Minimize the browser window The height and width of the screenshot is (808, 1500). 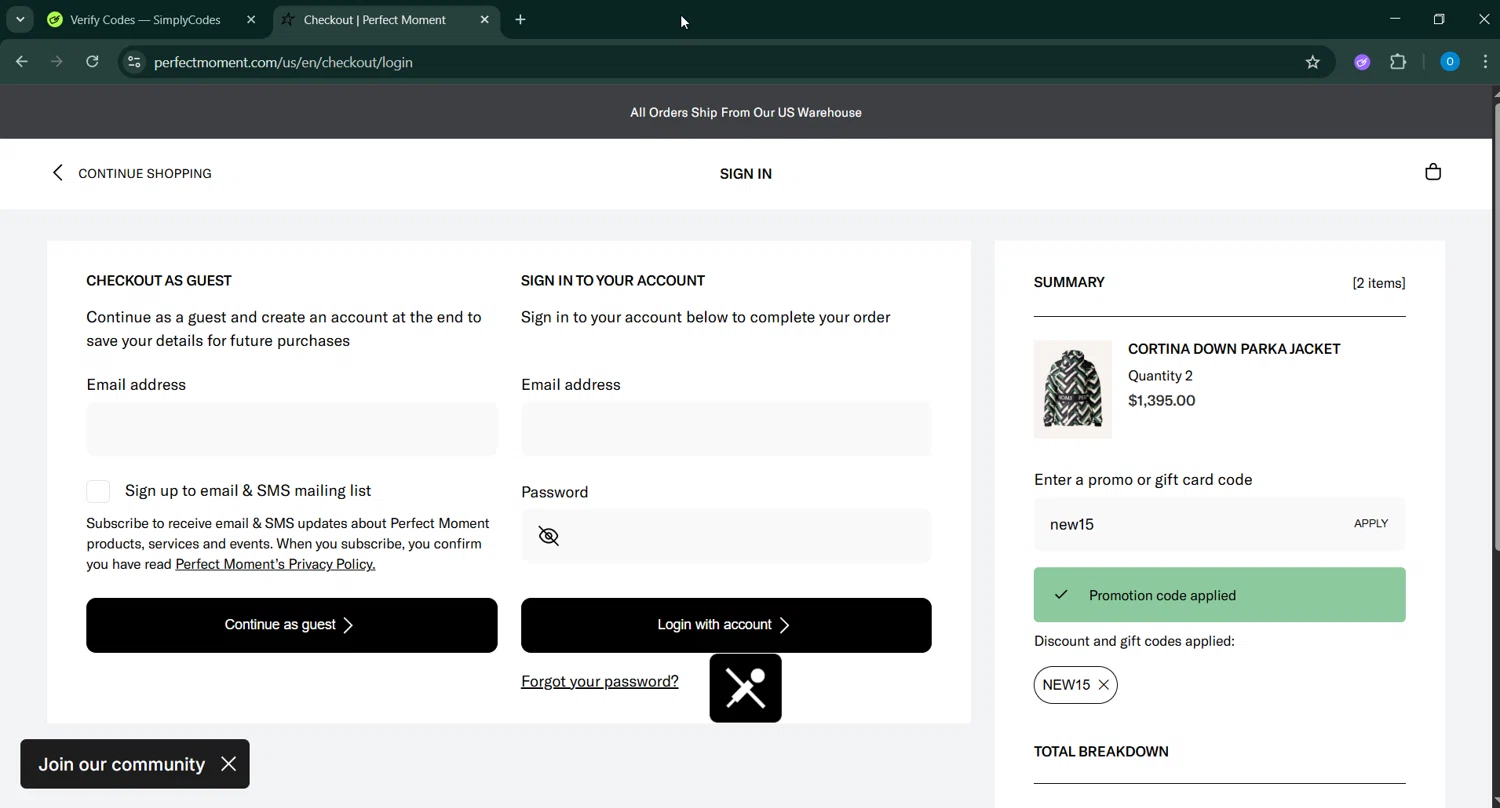pos(1395,19)
